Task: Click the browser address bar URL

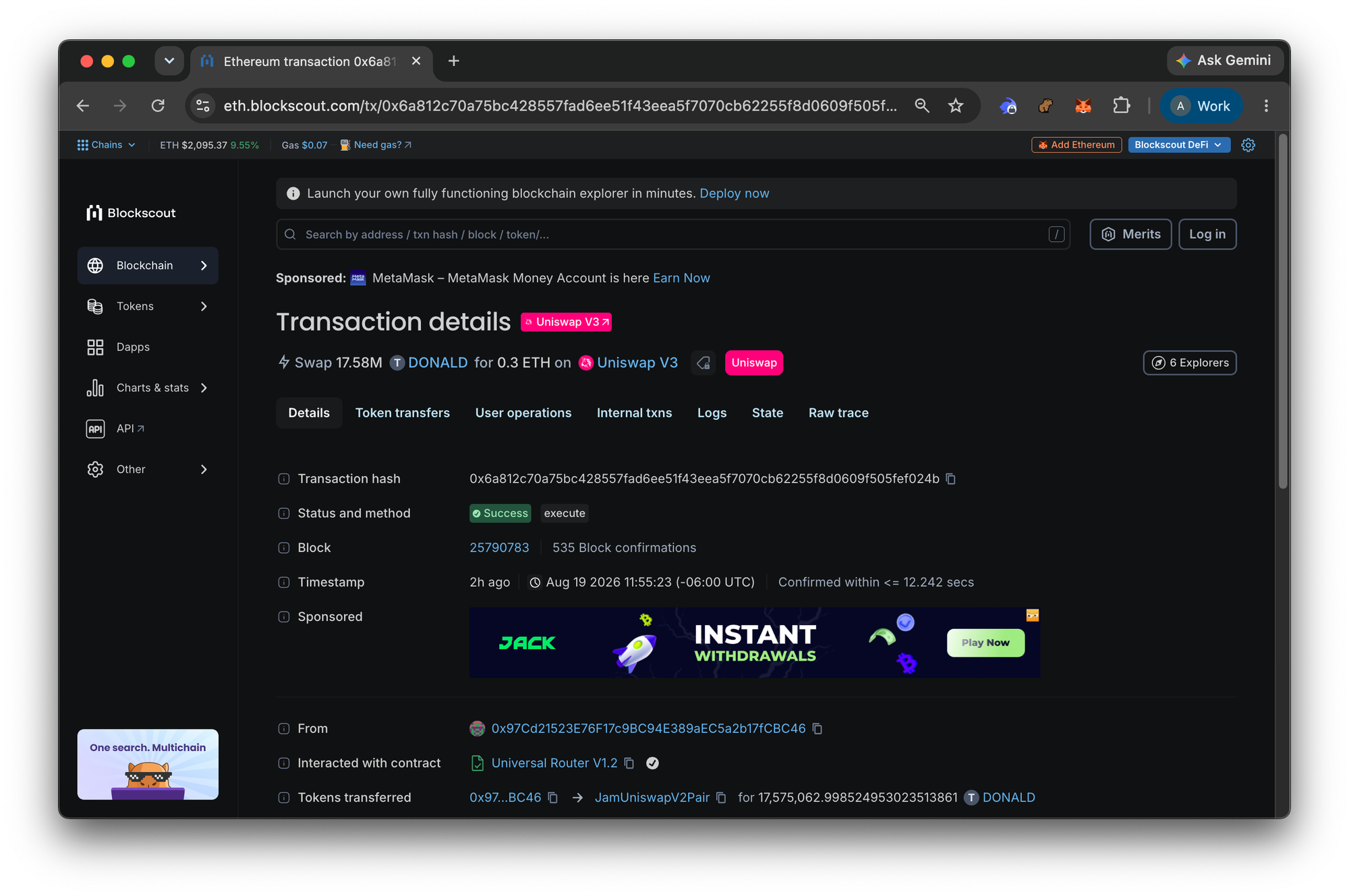Action: [x=560, y=106]
